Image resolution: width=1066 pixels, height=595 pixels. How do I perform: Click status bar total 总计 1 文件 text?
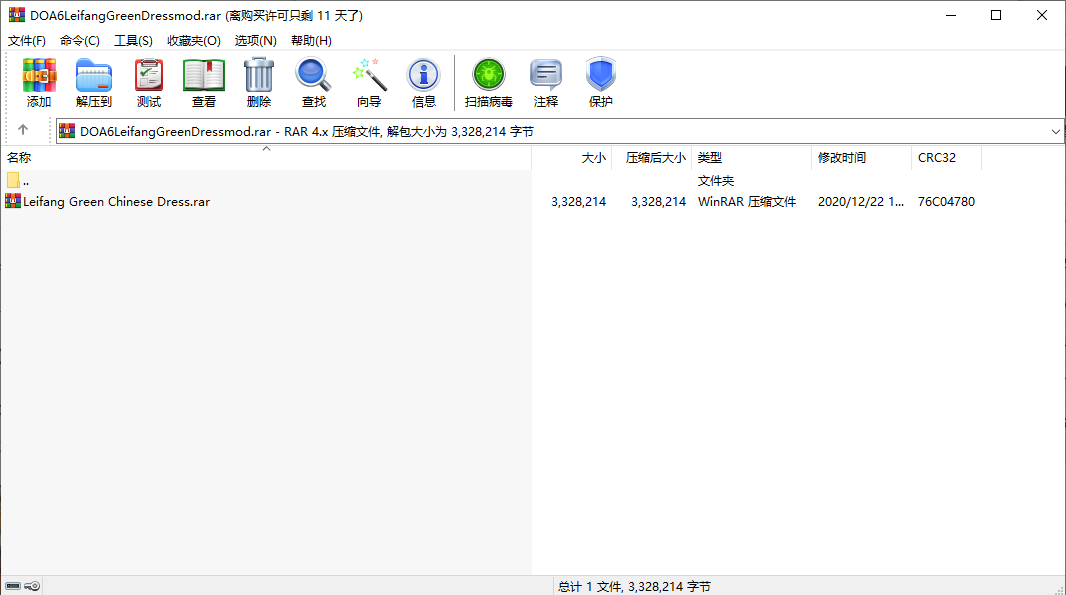(634, 586)
